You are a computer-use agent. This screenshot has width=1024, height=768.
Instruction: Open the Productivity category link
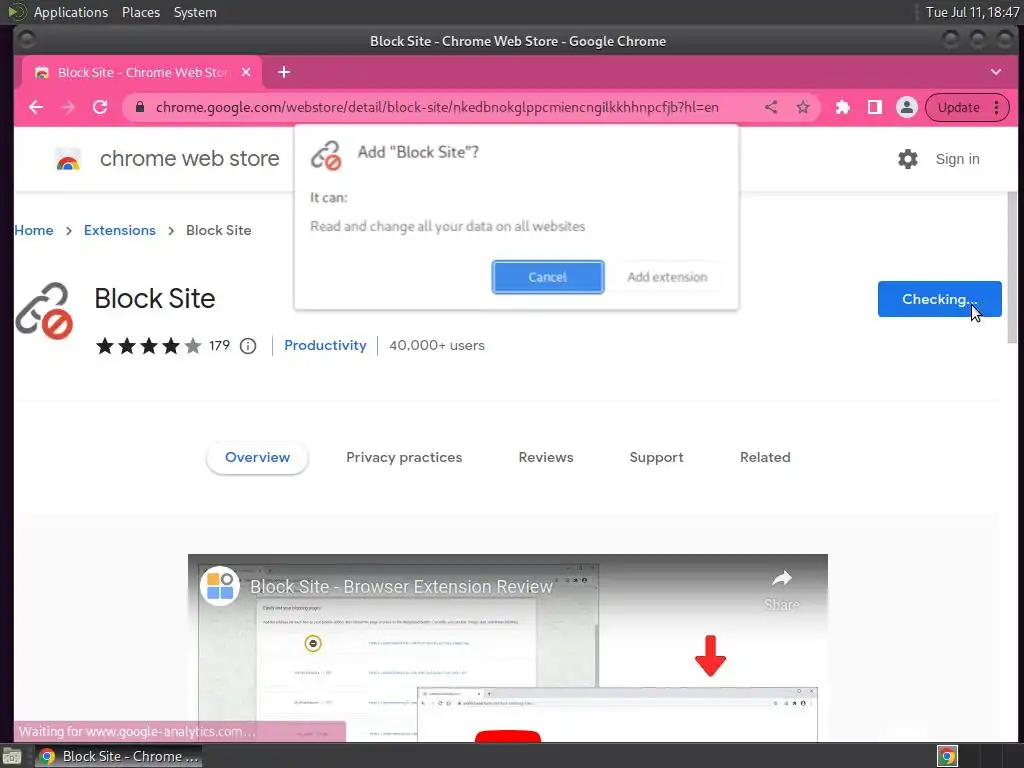pos(325,345)
